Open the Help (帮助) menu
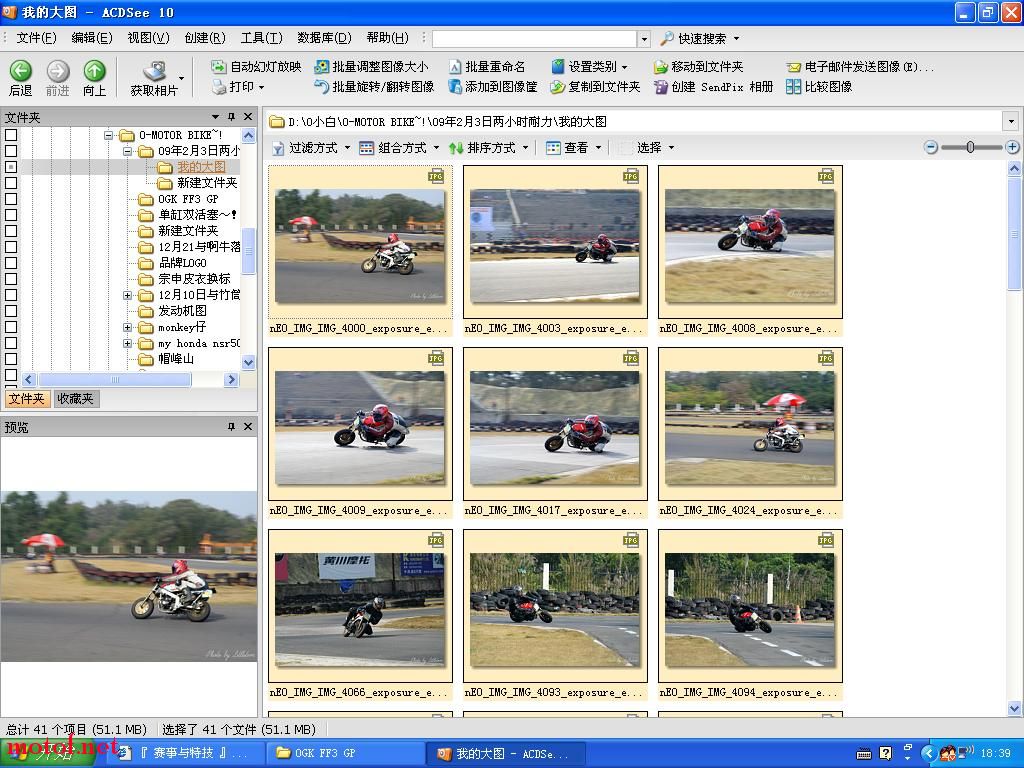 387,38
